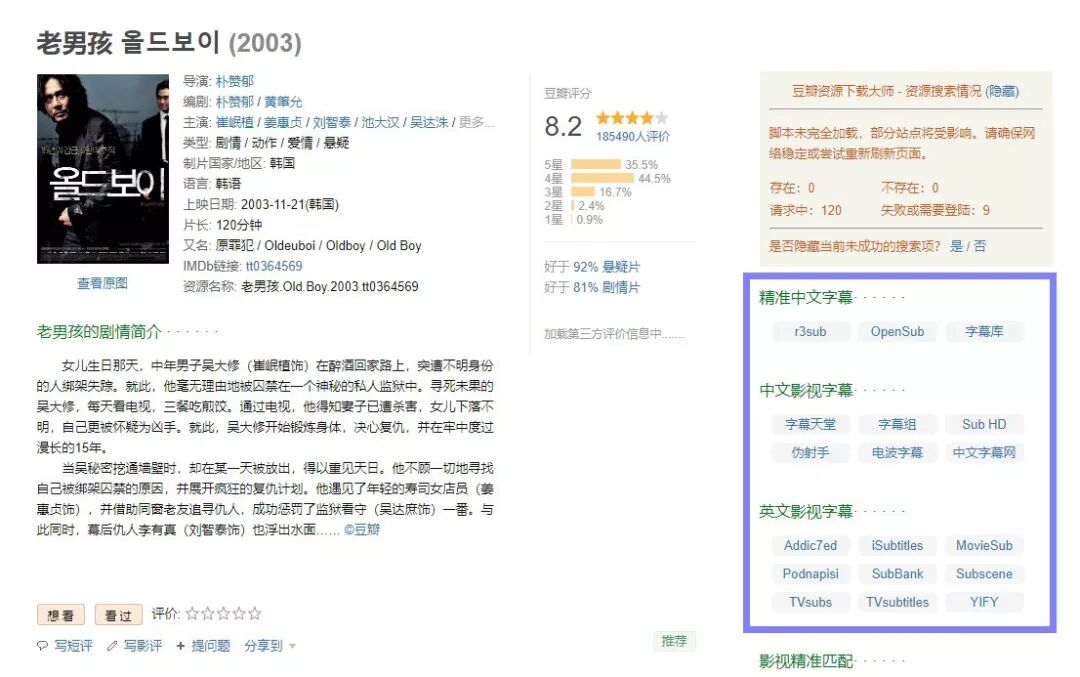Click 否 to keep showing unsuccessful searches
Image resolution: width=1080 pixels, height=677 pixels.
coord(978,245)
